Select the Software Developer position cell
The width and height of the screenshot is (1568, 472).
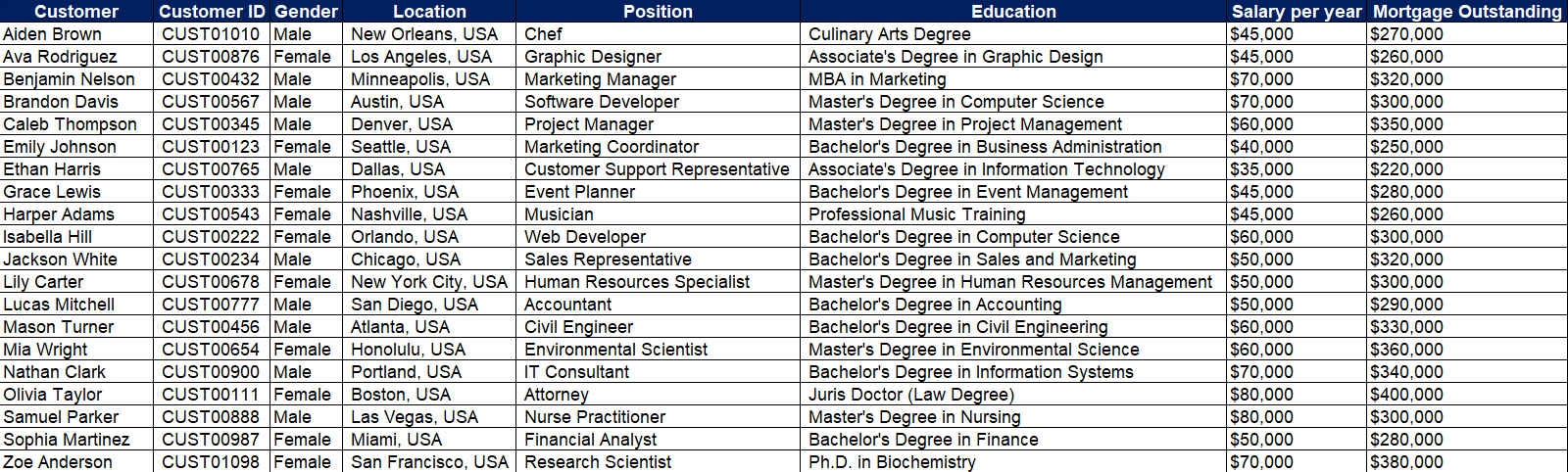click(602, 102)
